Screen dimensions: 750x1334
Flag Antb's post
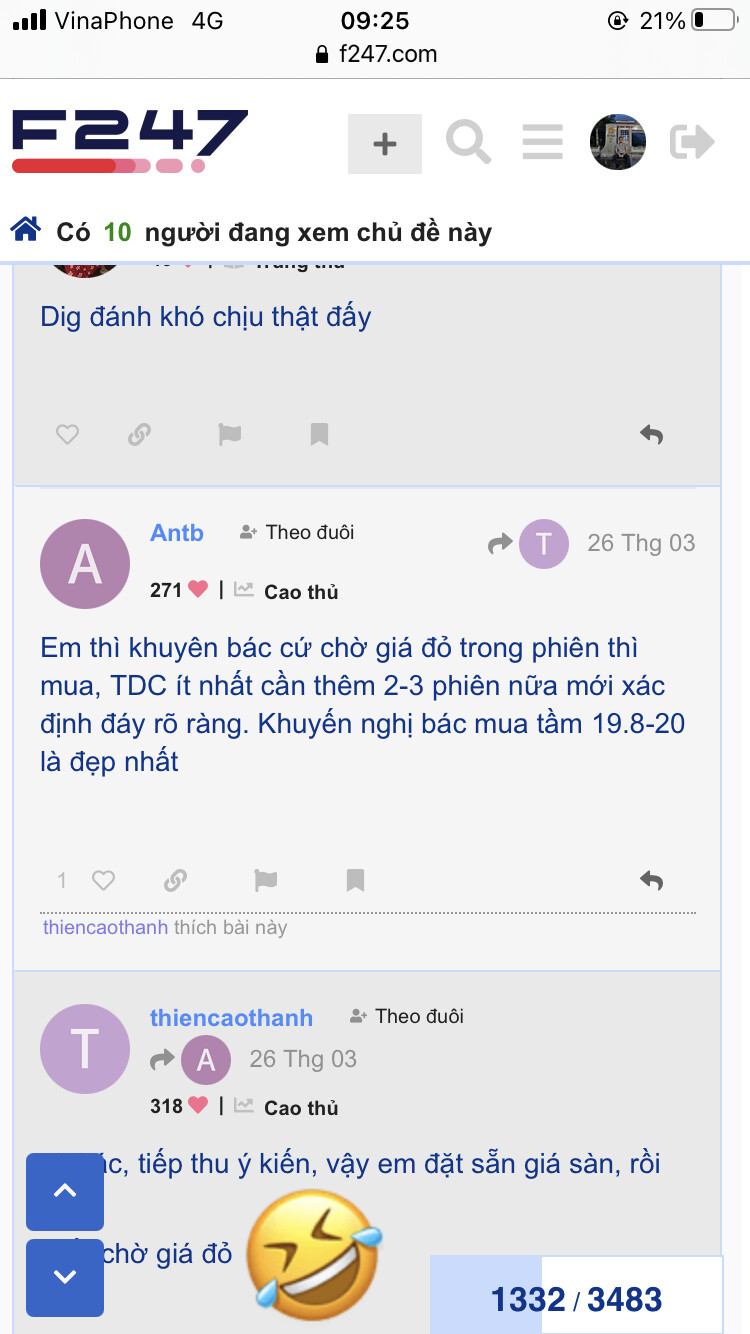coord(265,880)
